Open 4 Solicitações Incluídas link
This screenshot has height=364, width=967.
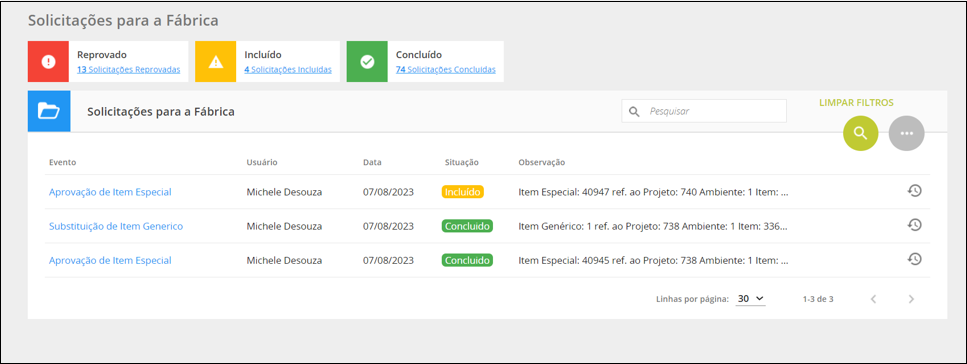coord(288,70)
